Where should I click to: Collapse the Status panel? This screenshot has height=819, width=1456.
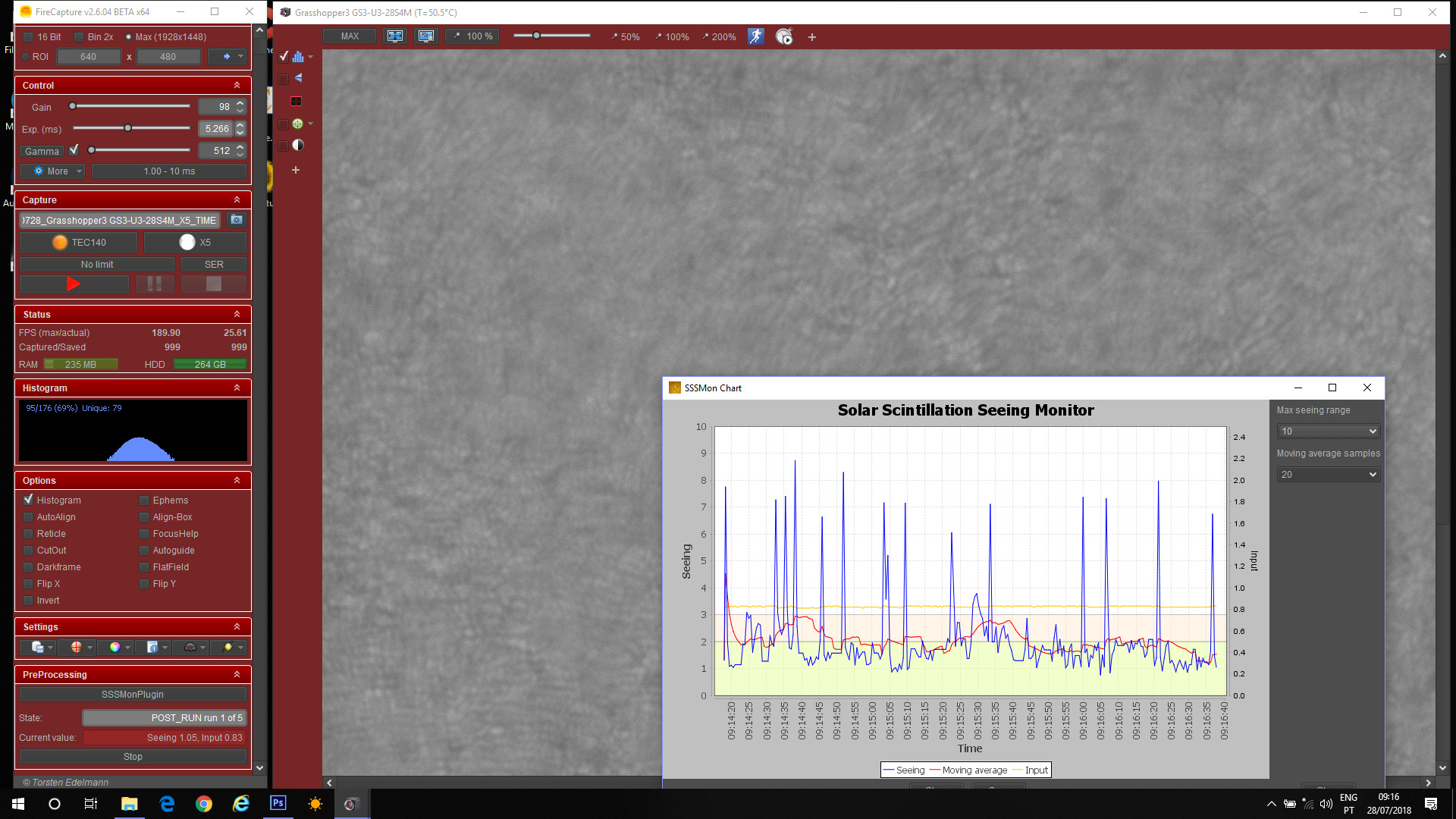point(237,314)
